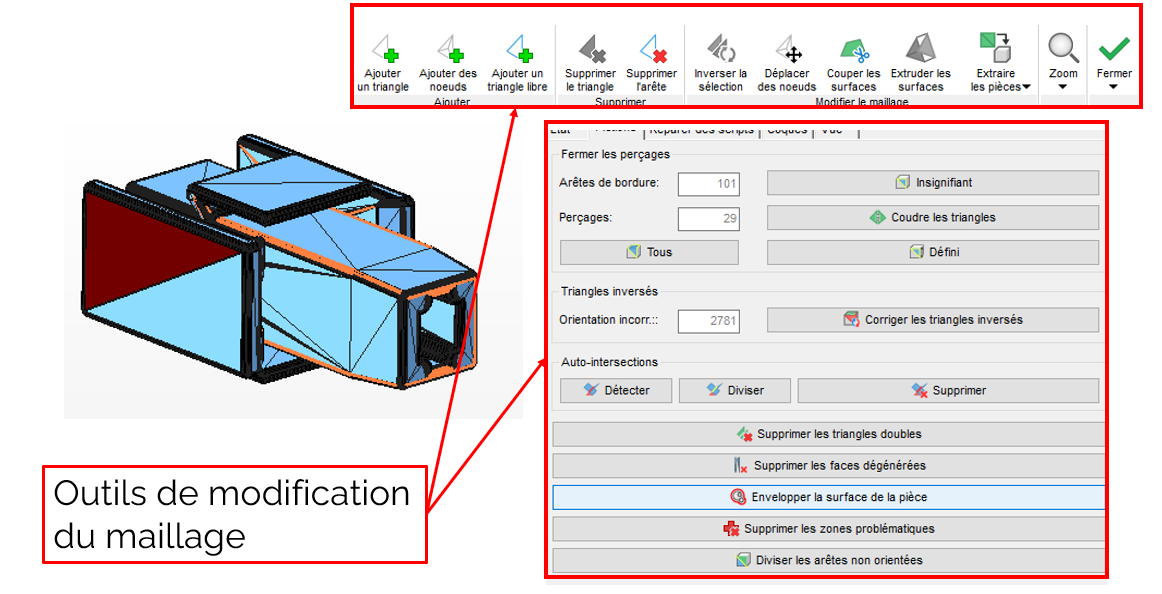
Task: Click the Arêtes de bordure value field
Action: [x=708, y=184]
